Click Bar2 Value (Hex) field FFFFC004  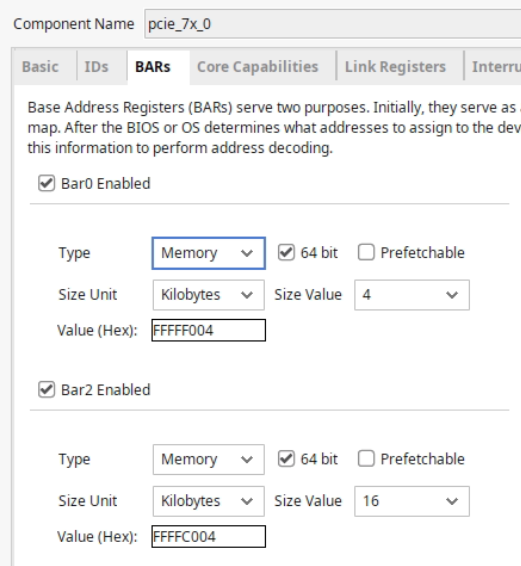tap(209, 537)
